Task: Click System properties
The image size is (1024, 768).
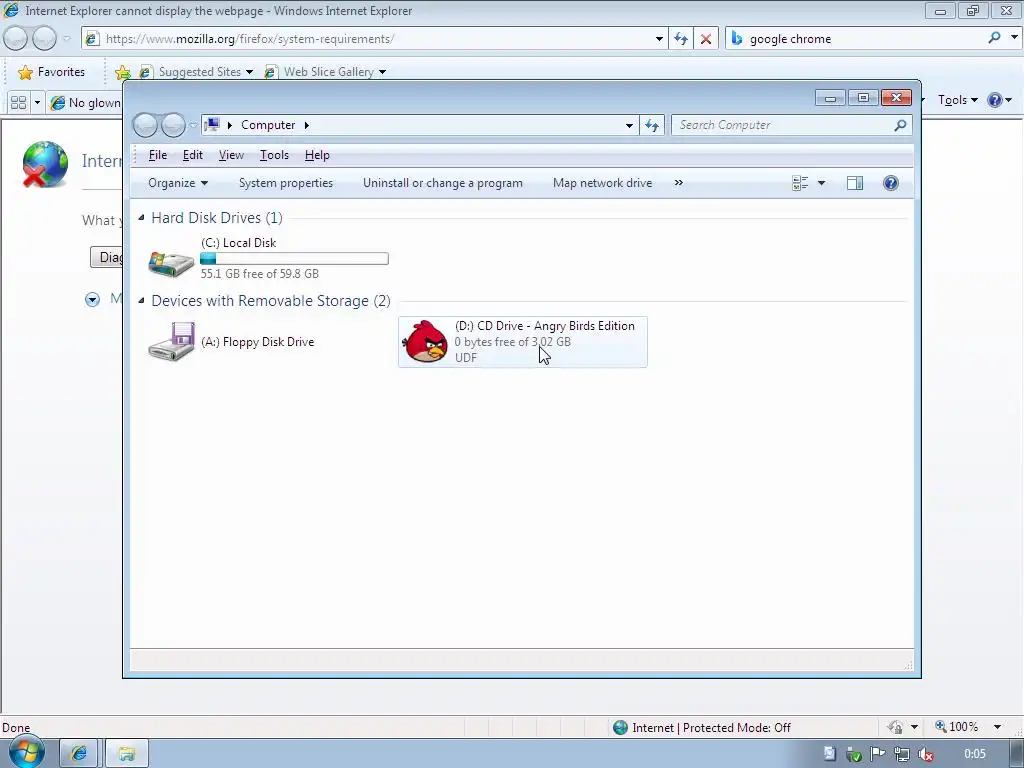Action: pos(286,183)
